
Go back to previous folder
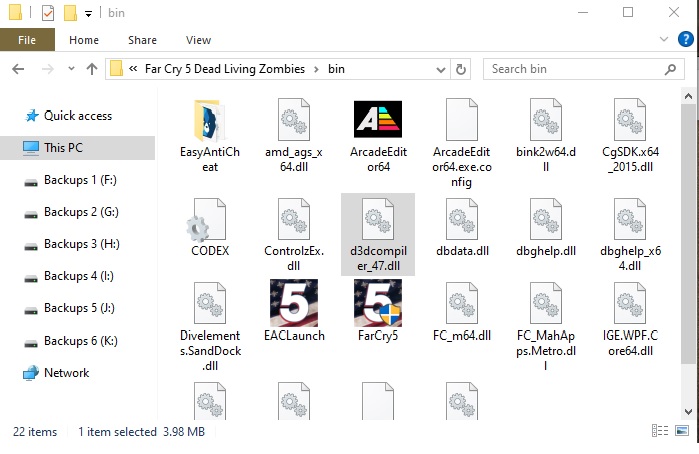pos(18,69)
